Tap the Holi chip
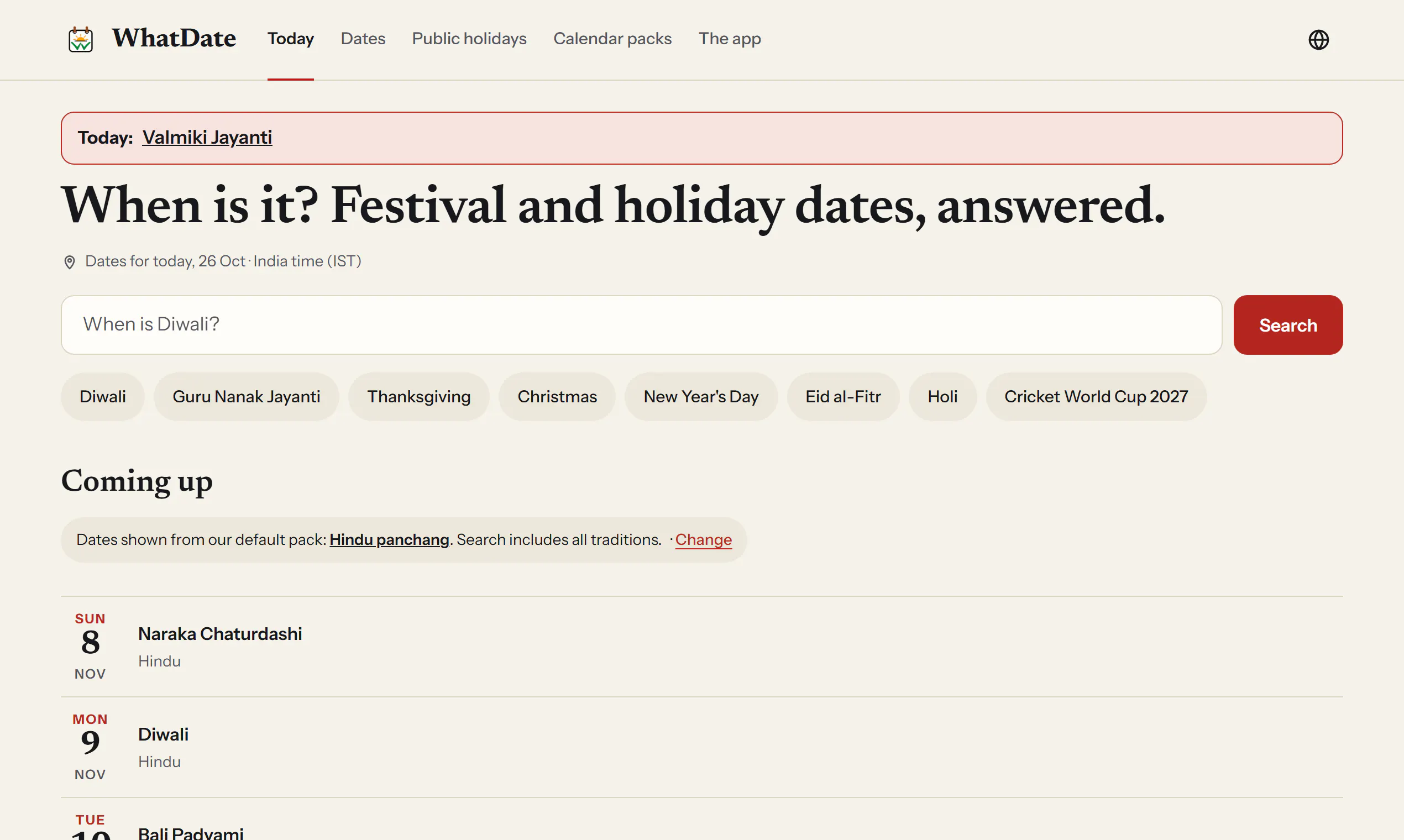The width and height of the screenshot is (1404, 840). pos(942,396)
